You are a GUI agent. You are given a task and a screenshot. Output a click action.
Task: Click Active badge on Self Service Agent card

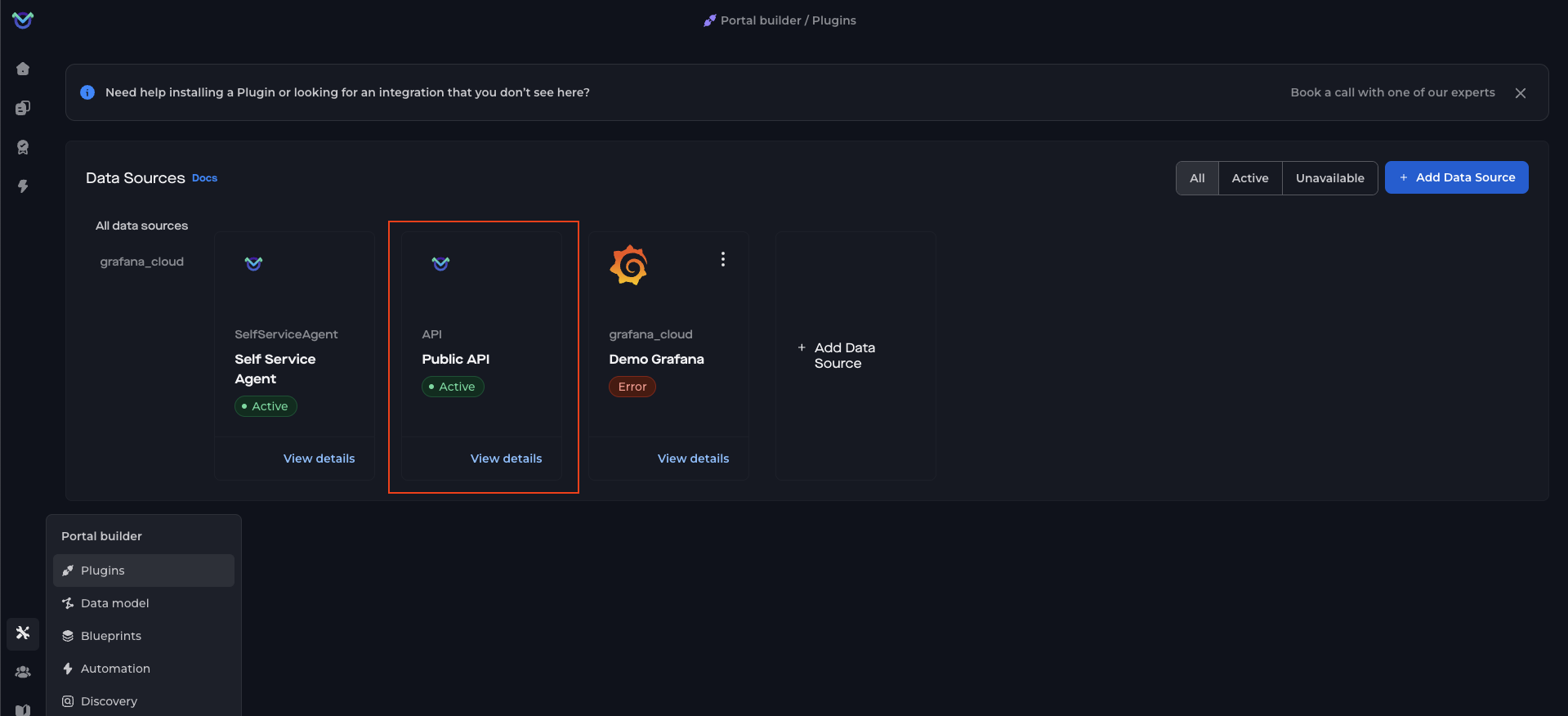tap(266, 406)
